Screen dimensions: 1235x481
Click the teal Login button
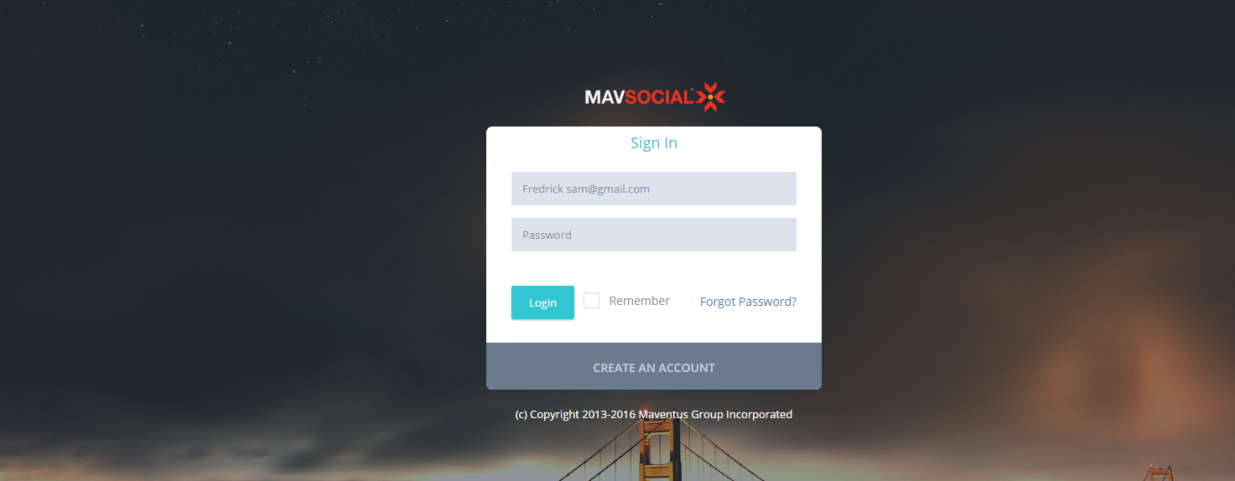point(542,302)
